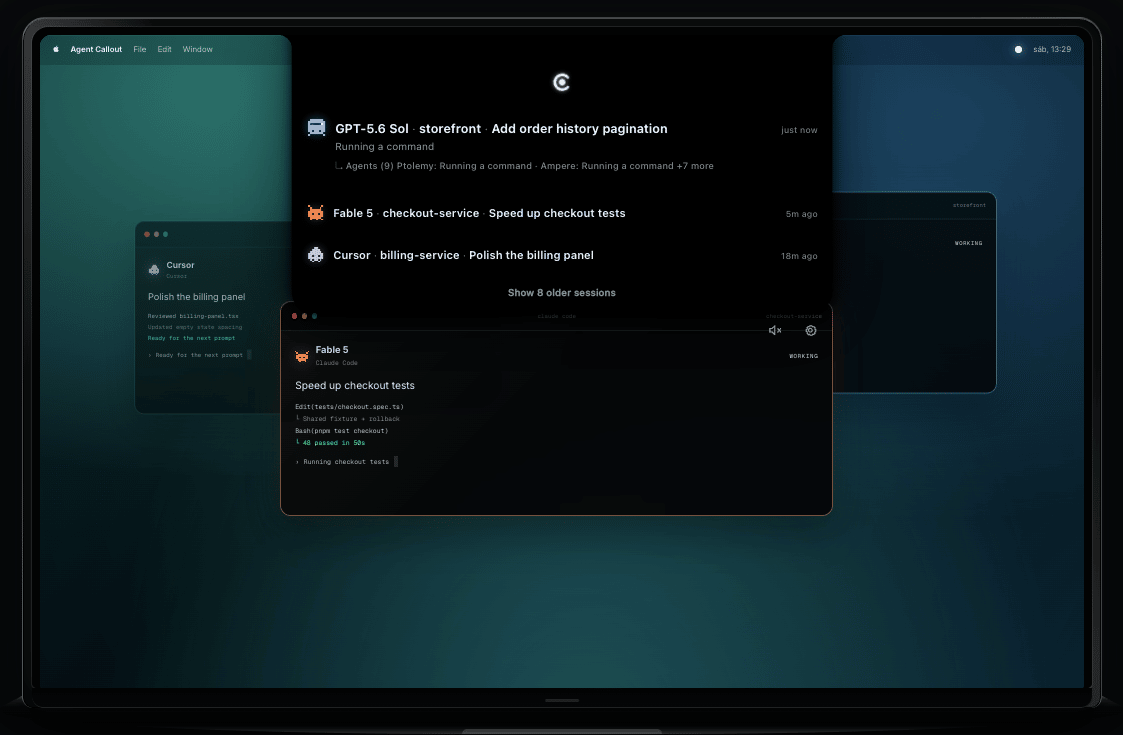
Task: Click 'Reviewed billing-panel.tsx' in Cursor window
Action: (193, 316)
